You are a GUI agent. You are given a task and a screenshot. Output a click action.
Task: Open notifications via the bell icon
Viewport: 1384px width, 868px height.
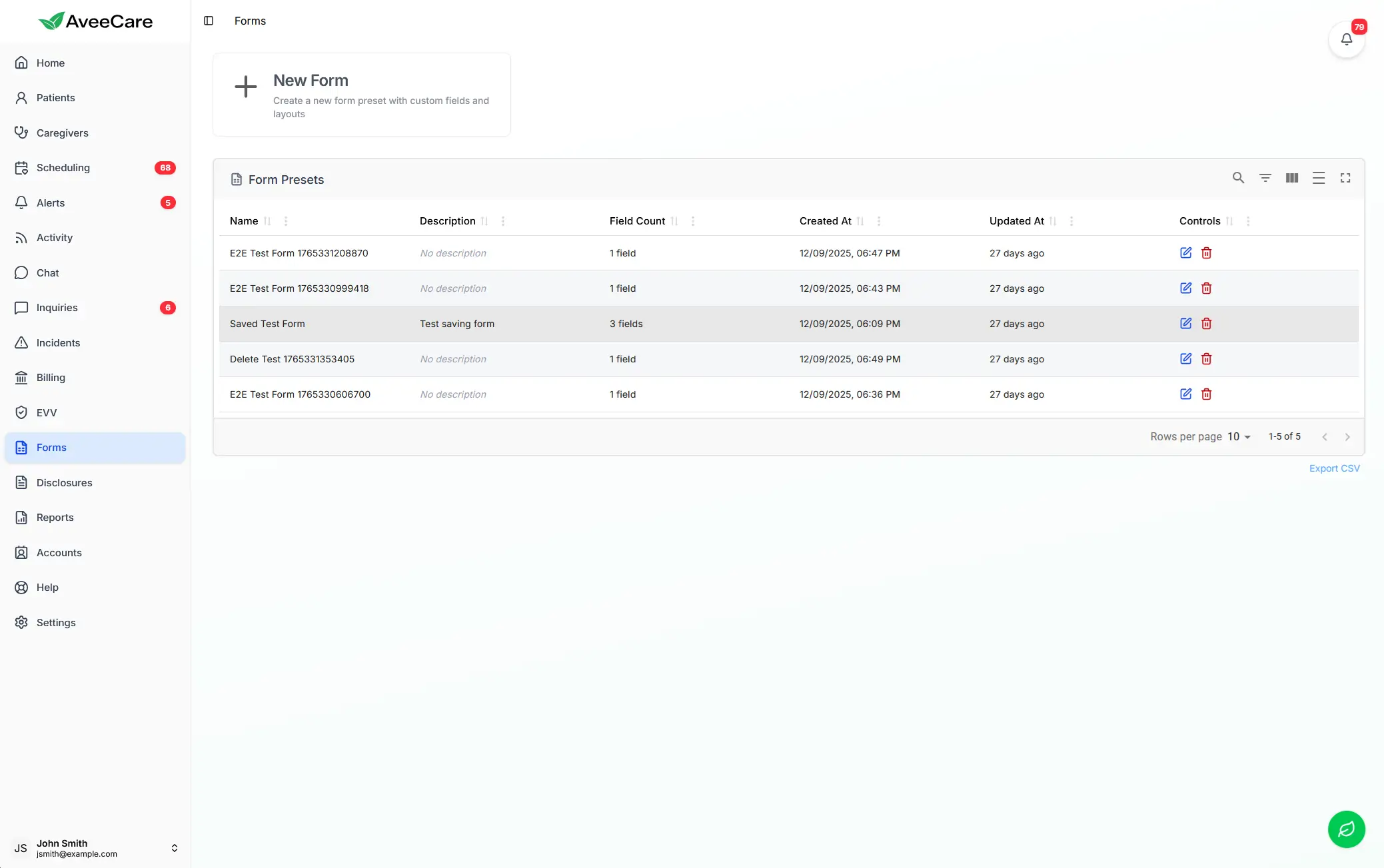pyautogui.click(x=1346, y=39)
